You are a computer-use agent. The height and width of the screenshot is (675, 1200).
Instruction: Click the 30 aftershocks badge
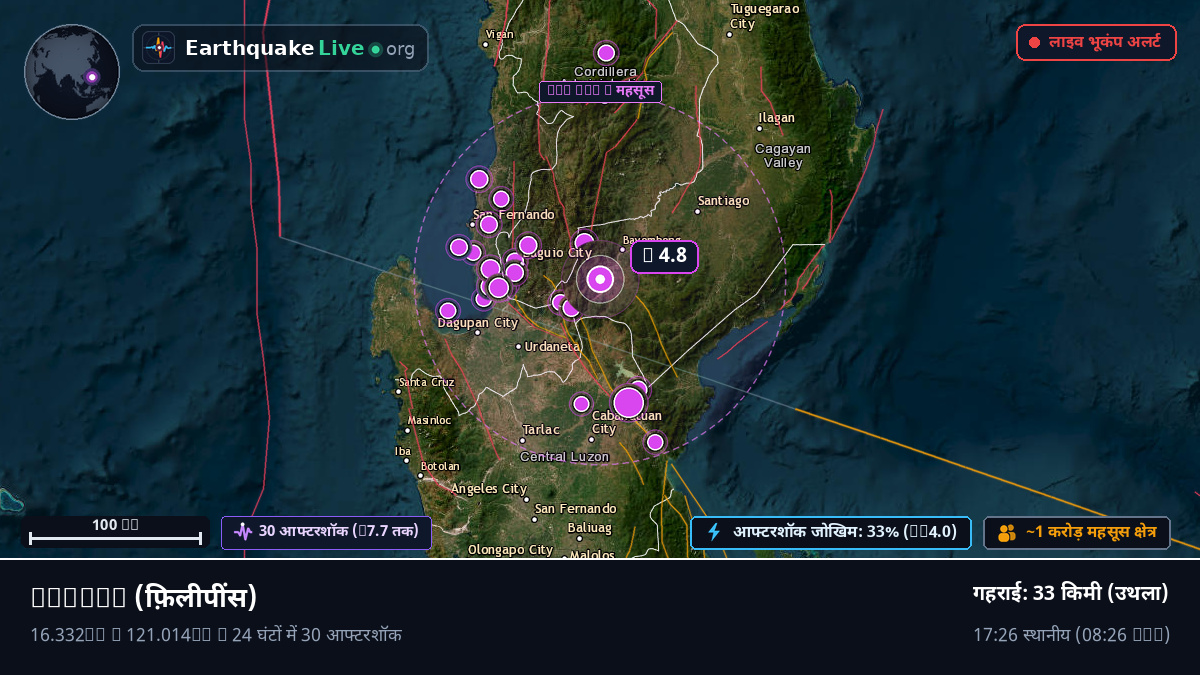(326, 532)
